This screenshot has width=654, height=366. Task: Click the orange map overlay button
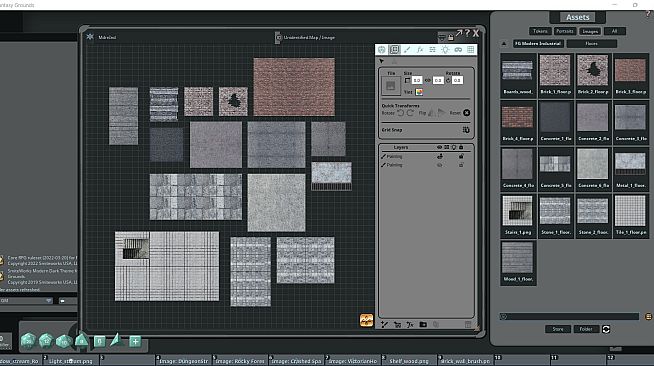[x=366, y=320]
